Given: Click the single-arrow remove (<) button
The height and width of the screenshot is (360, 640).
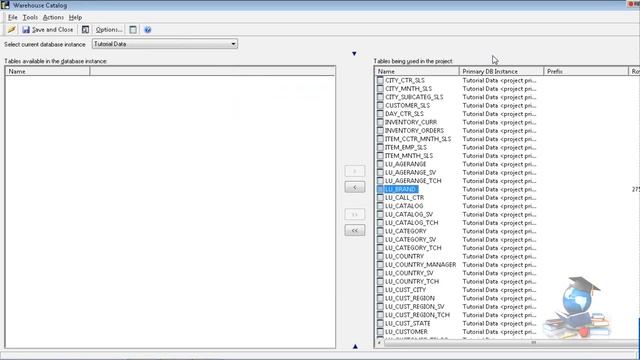Looking at the screenshot, I should 355,187.
